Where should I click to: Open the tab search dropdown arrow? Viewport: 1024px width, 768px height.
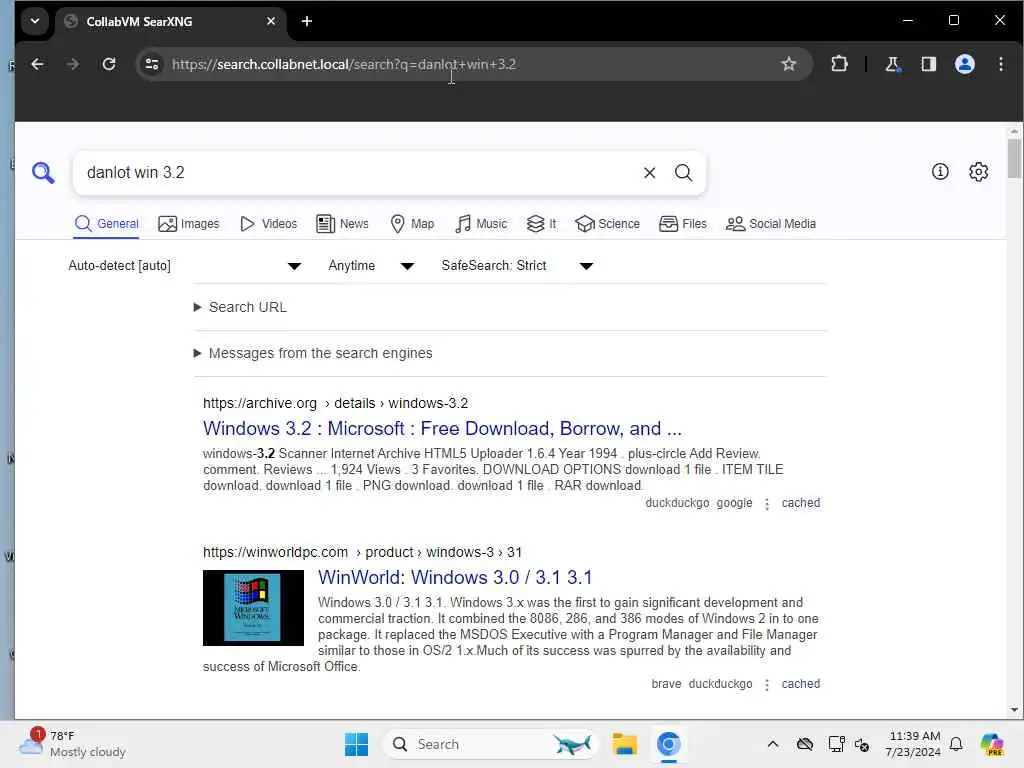coord(35,22)
